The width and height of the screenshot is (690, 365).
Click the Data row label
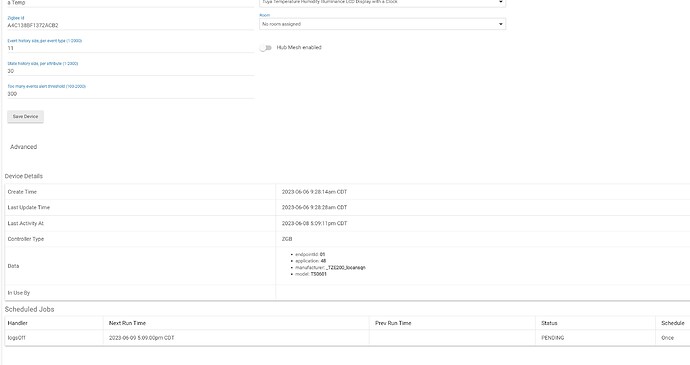coord(13,266)
